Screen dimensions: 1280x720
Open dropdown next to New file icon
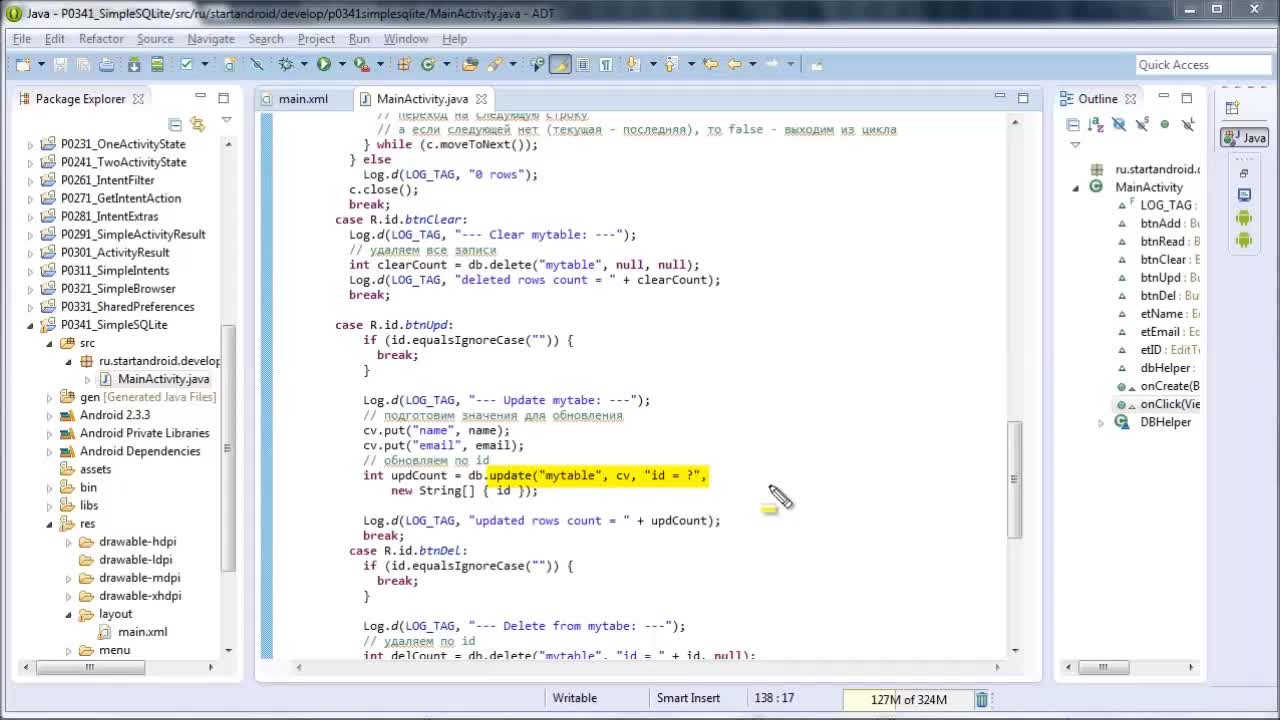(x=41, y=65)
